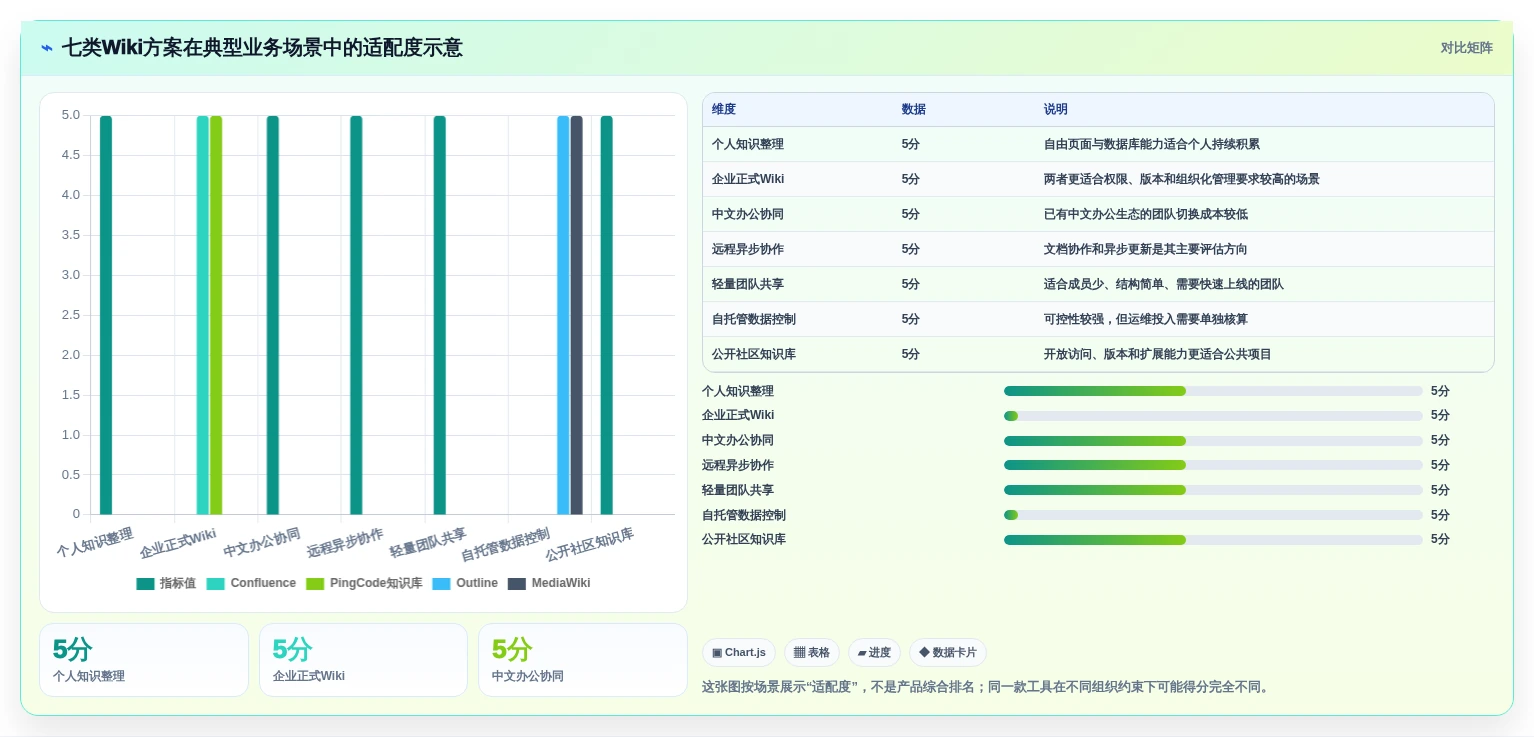Click the footnote about 适配度 ranking
Viewport: 1534px width, 737px height.
click(x=987, y=687)
